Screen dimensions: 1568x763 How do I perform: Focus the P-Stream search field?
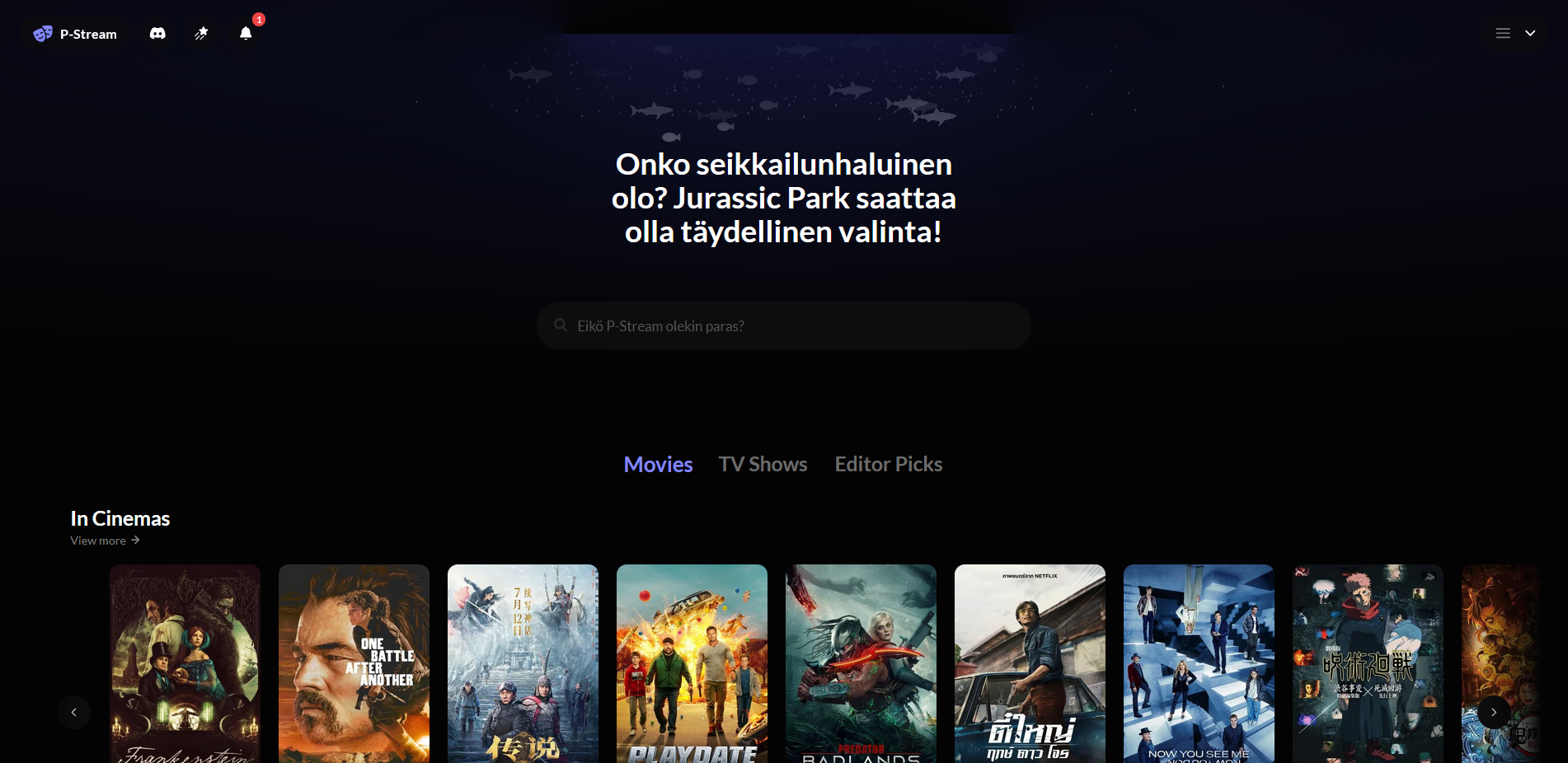(x=783, y=325)
